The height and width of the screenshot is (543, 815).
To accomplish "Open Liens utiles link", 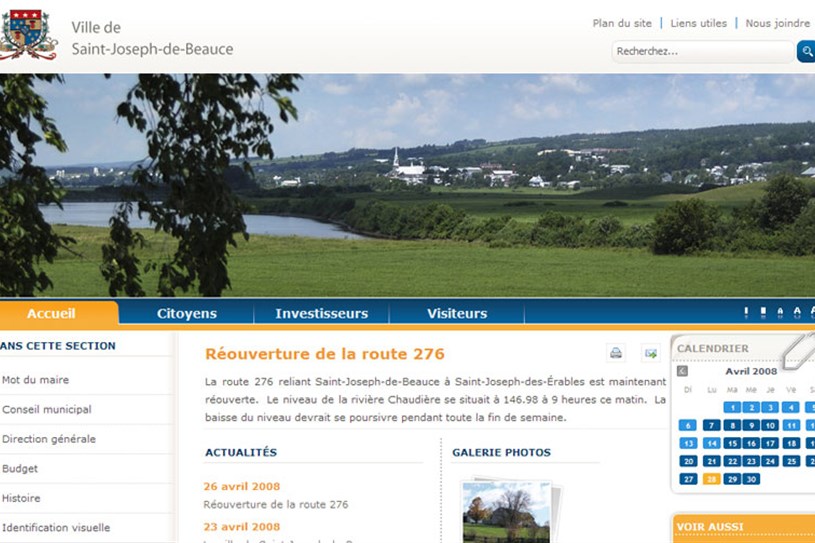I will click(699, 23).
